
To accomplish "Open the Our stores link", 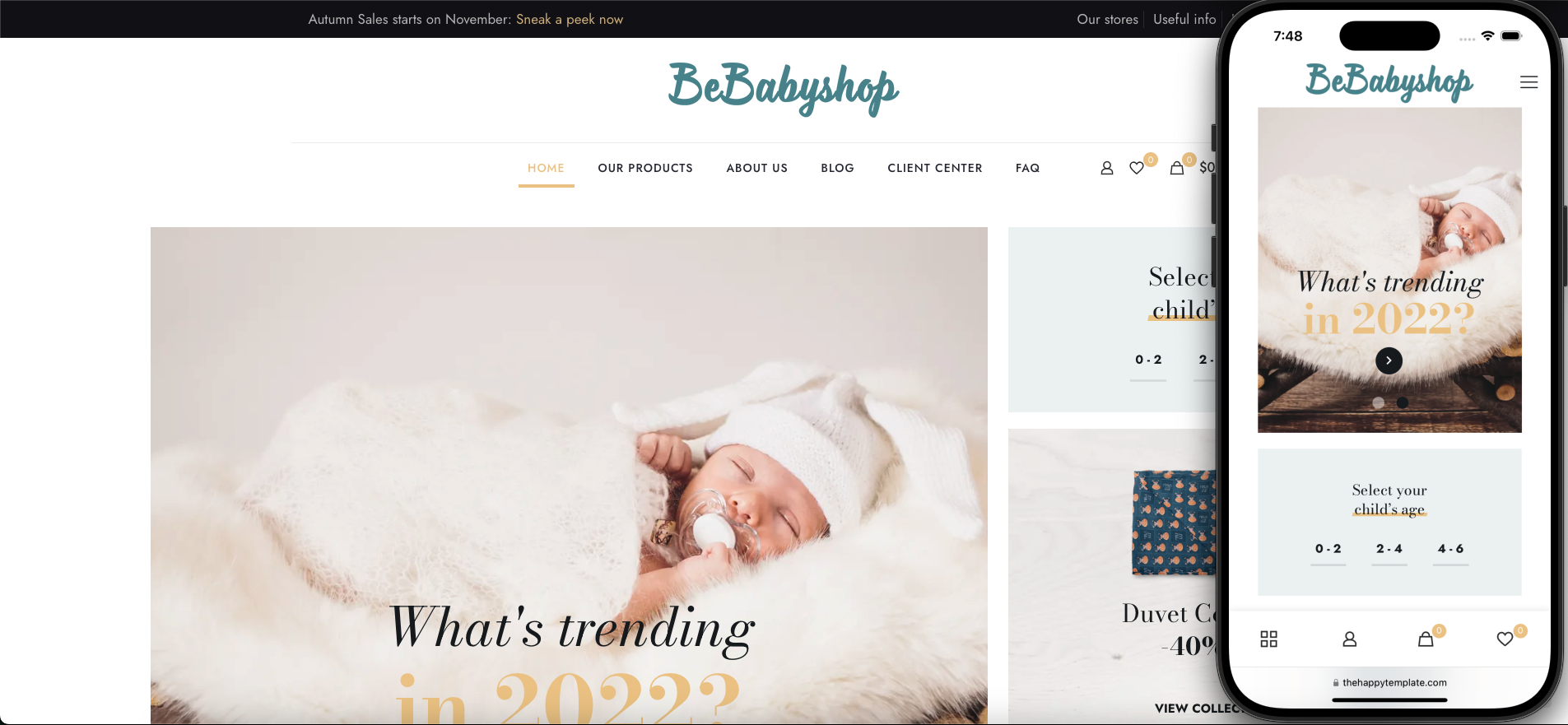I will 1108,19.
